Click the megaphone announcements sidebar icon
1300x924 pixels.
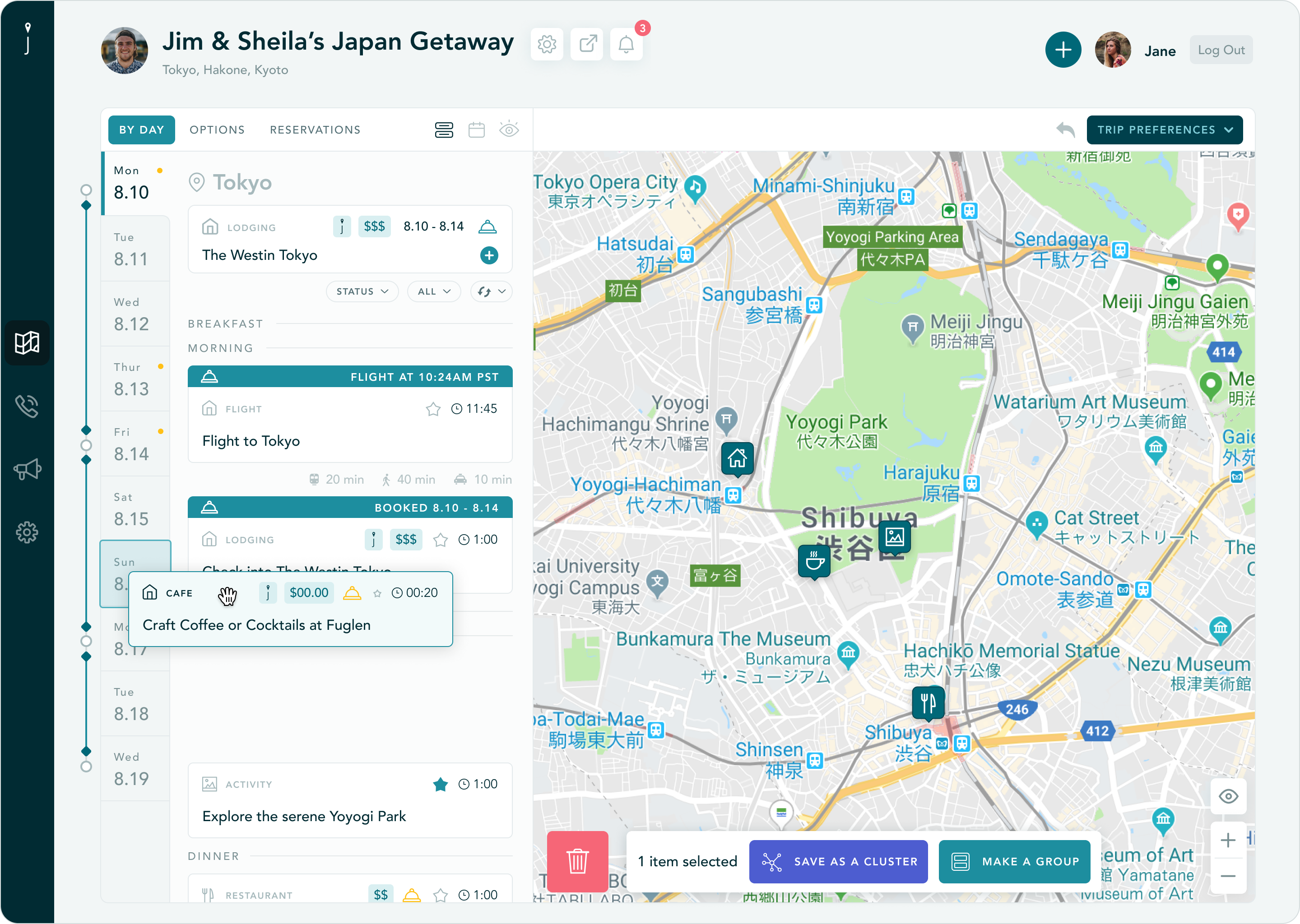tap(27, 469)
